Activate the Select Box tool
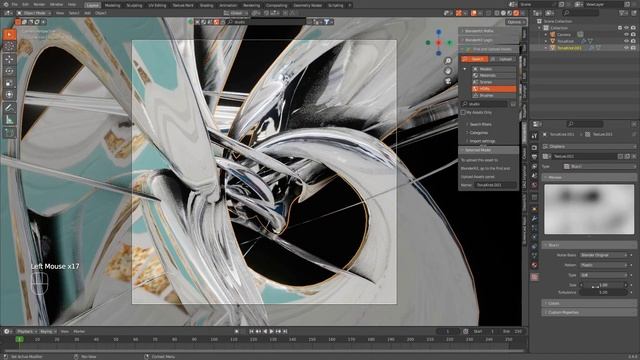This screenshot has height=360, width=640. tap(9, 34)
